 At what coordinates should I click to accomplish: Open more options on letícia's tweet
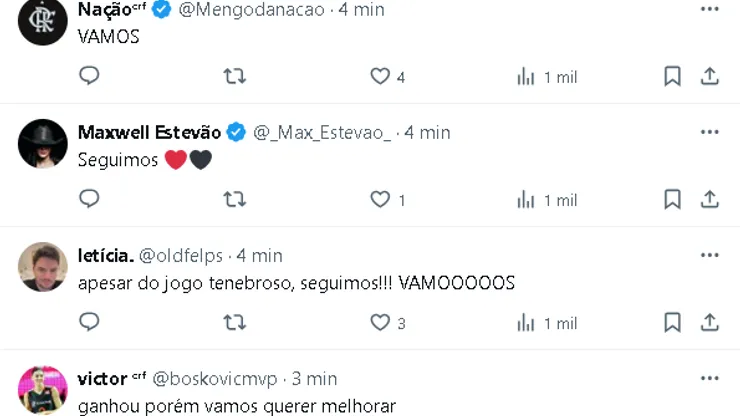709,255
